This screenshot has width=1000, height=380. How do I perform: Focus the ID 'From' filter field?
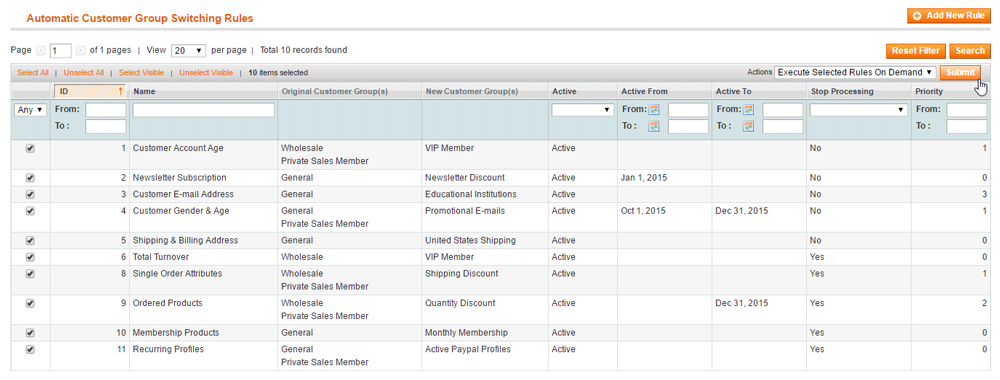pos(106,110)
